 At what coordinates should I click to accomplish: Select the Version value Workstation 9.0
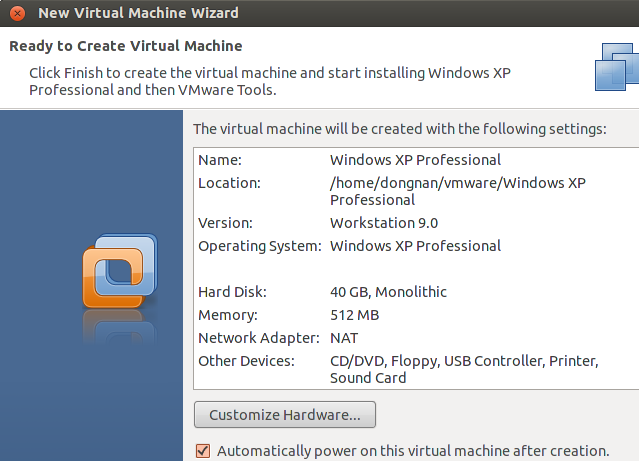point(384,223)
